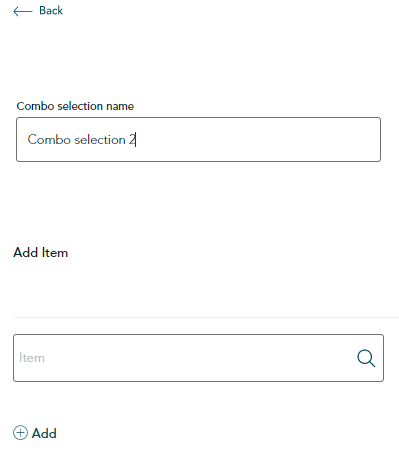Click the divider line above the Item field
This screenshot has height=452, width=399.
206,317
